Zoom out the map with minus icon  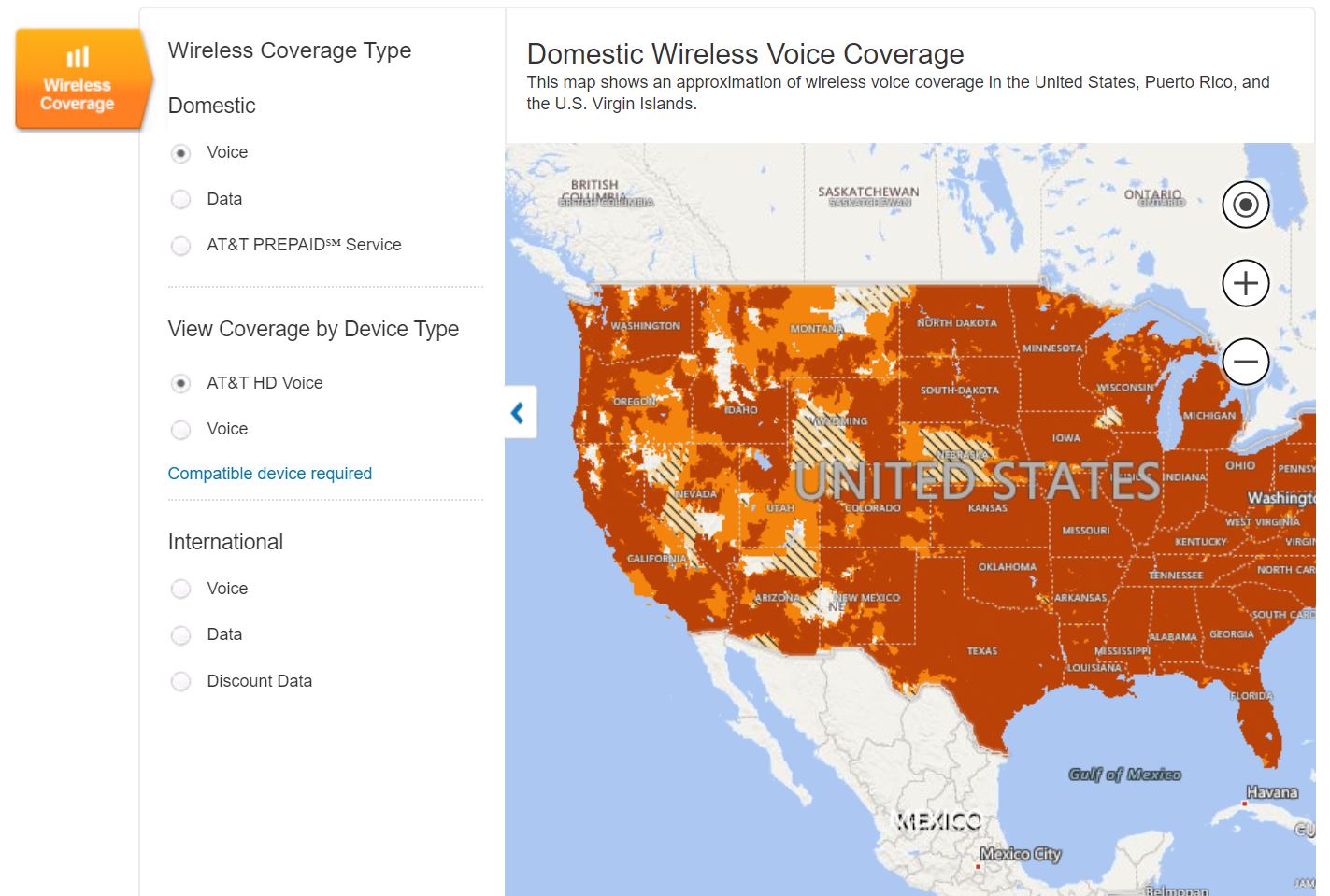[x=1246, y=362]
